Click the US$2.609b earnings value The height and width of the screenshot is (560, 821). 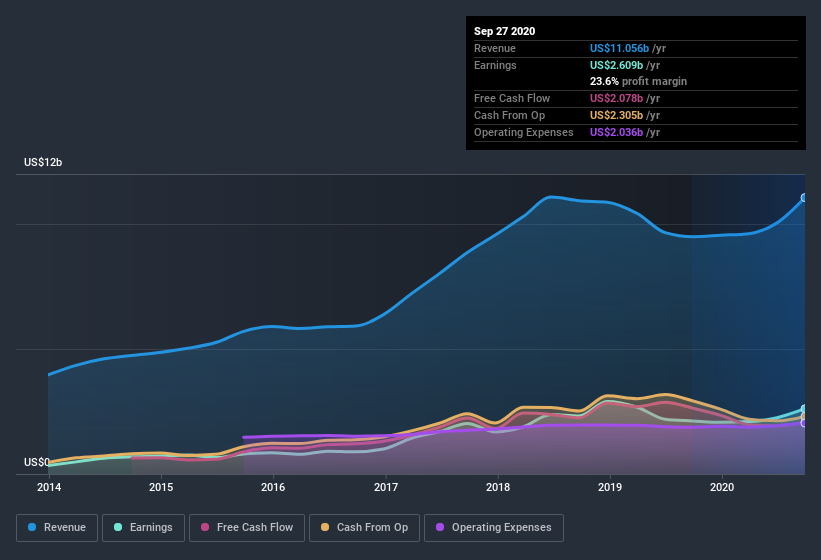[616, 65]
